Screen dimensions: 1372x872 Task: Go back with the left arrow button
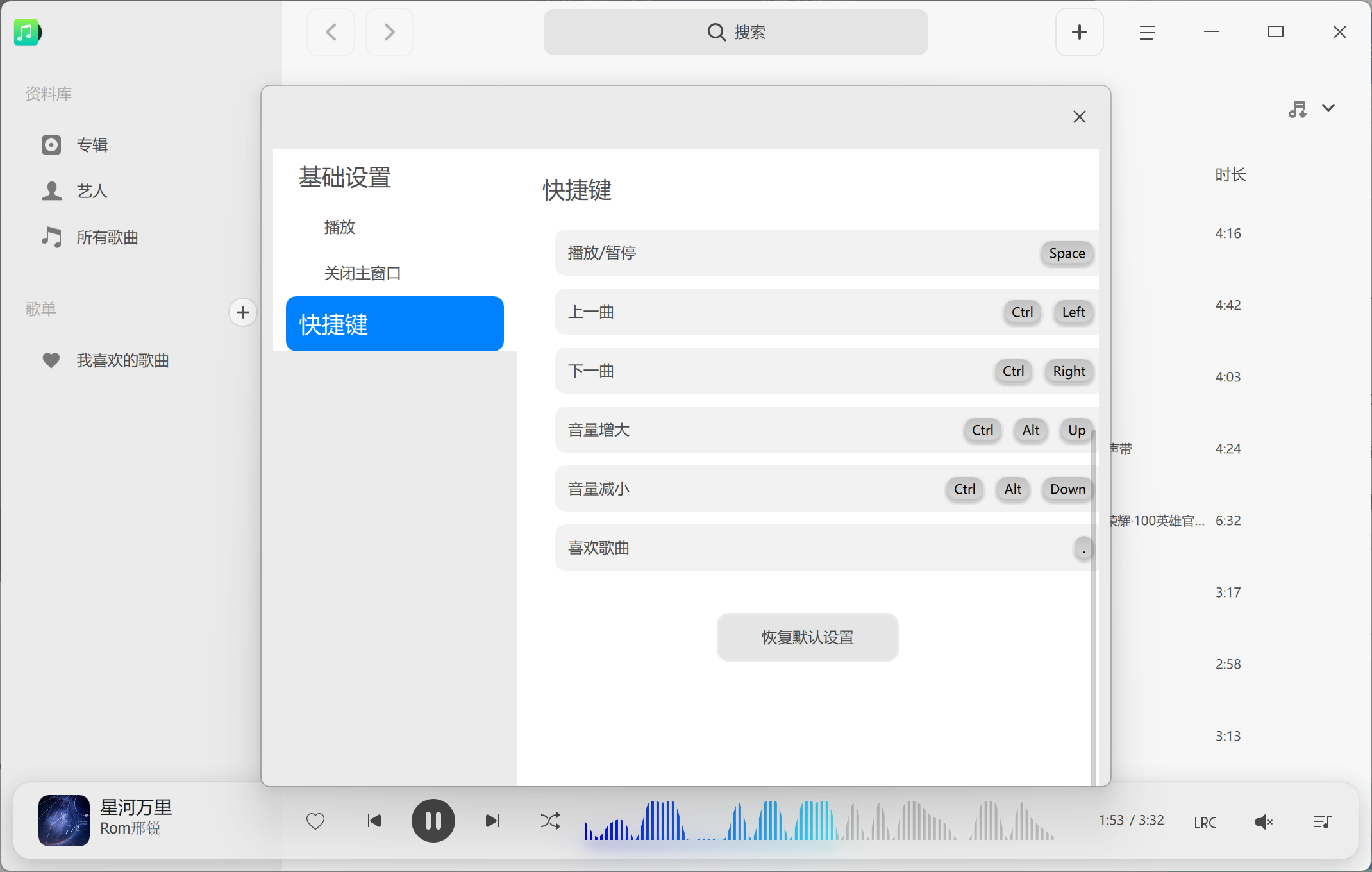click(331, 32)
